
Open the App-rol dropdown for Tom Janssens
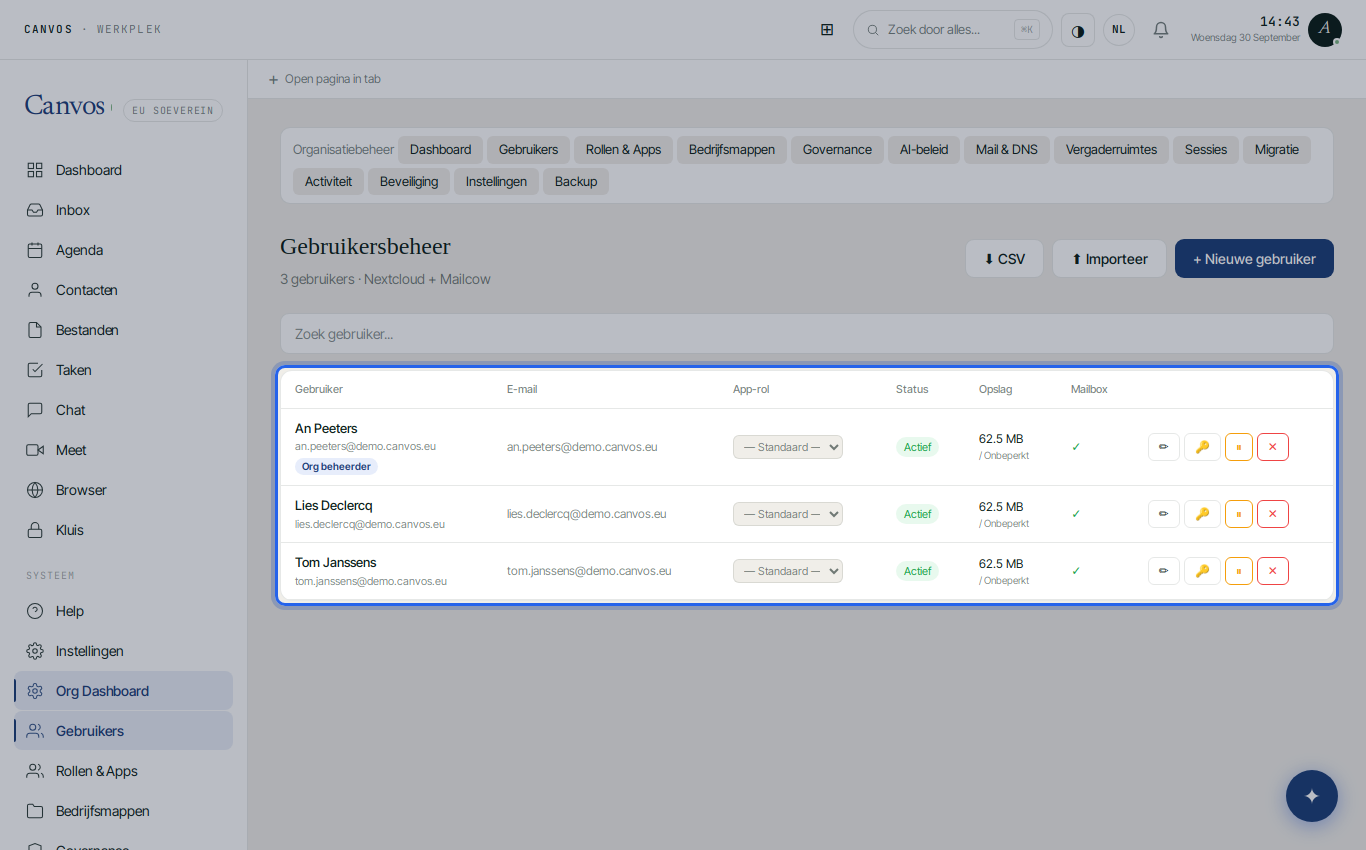[788, 571]
